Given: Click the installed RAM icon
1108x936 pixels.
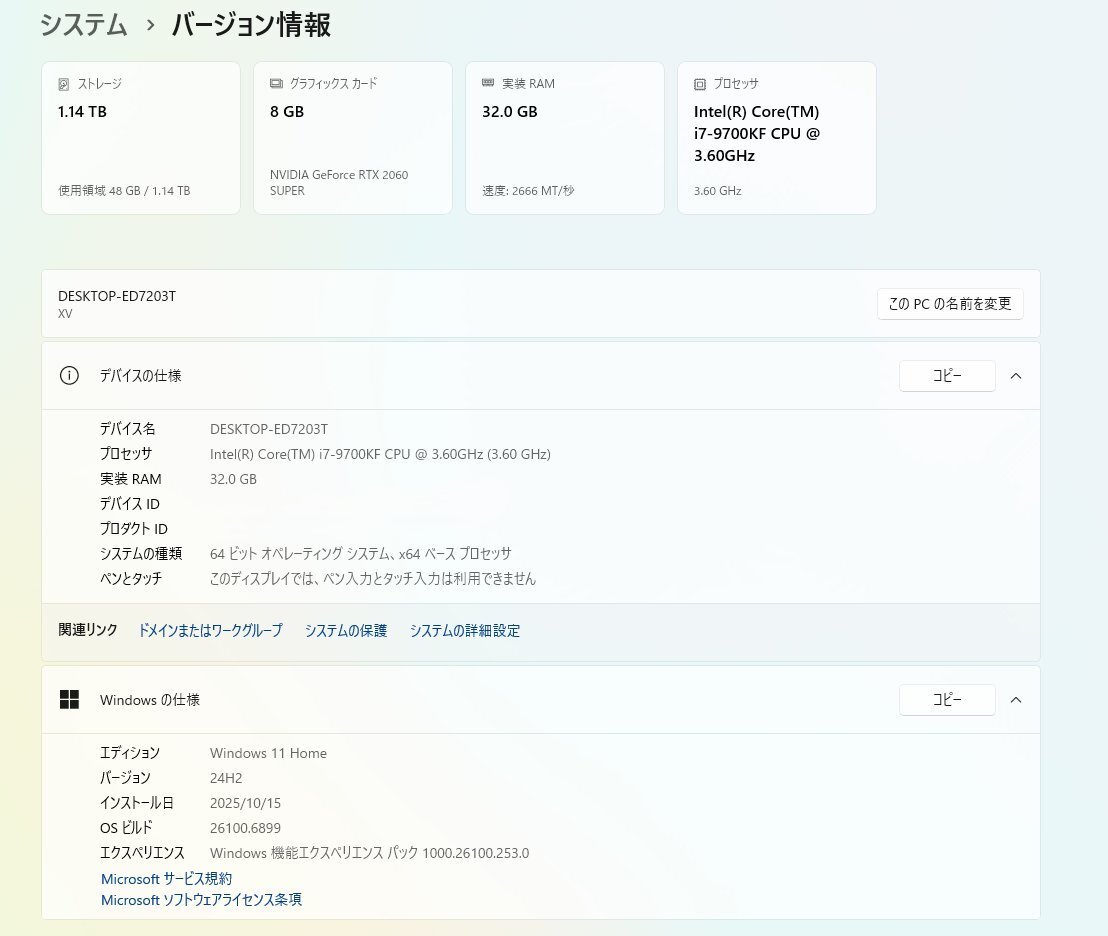Looking at the screenshot, I should 488,83.
